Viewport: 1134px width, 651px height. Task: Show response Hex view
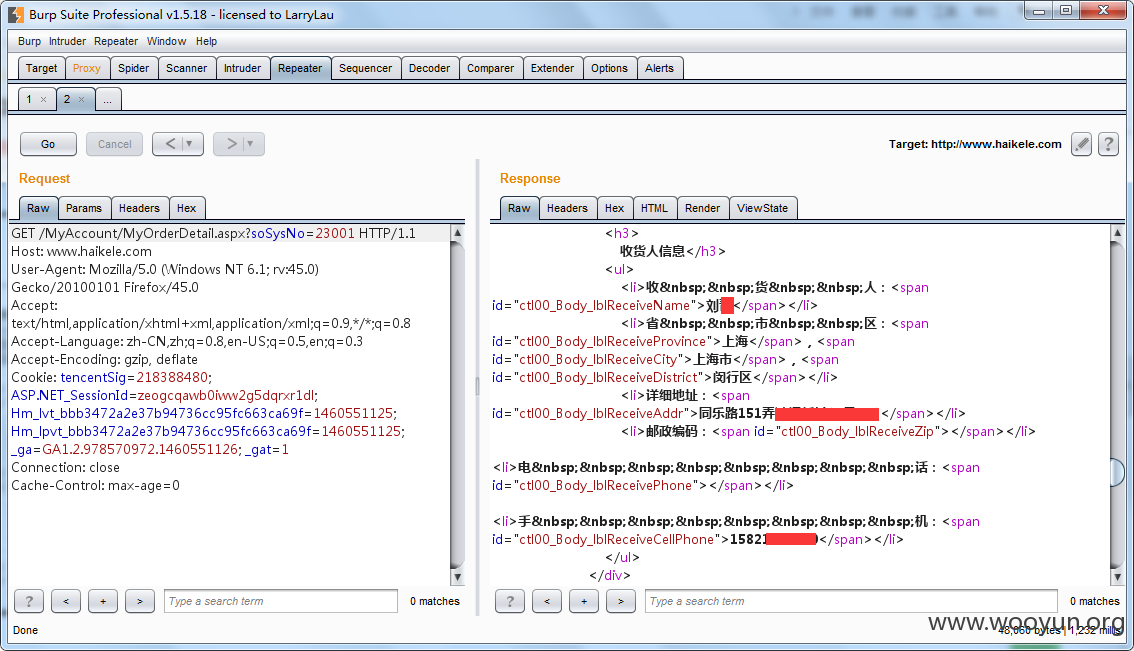click(615, 208)
